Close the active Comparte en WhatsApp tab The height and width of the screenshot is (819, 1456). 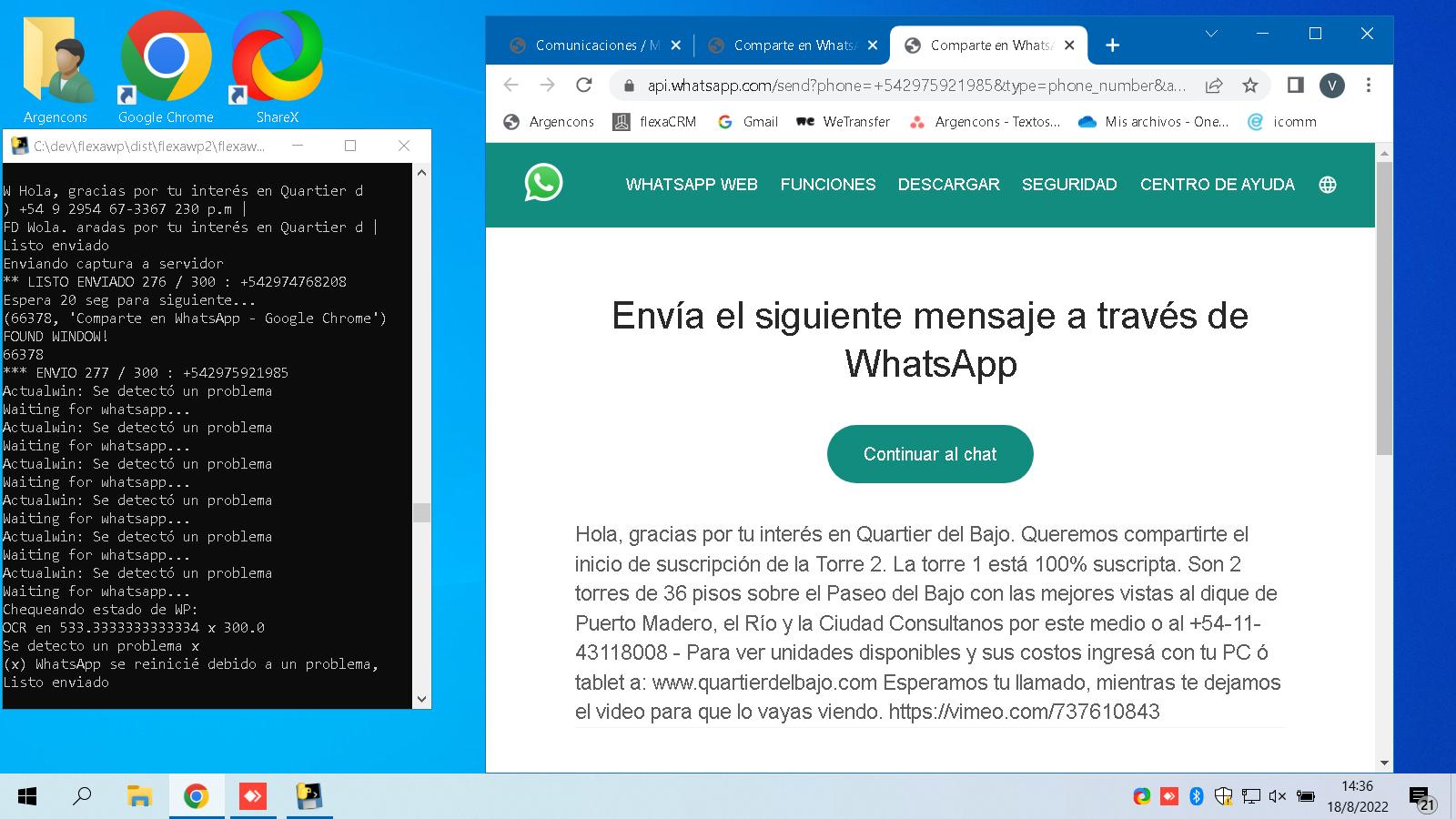coord(1069,45)
